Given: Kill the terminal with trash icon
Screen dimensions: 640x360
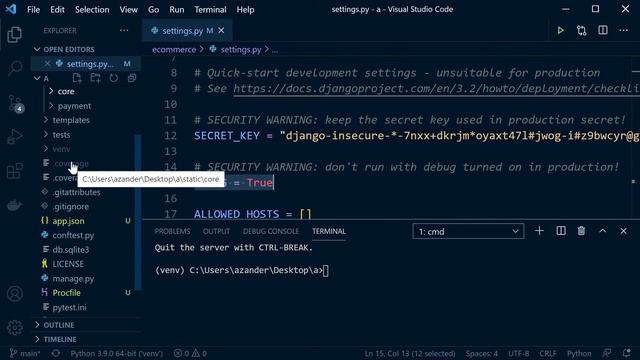Looking at the screenshot, I should click(x=581, y=231).
